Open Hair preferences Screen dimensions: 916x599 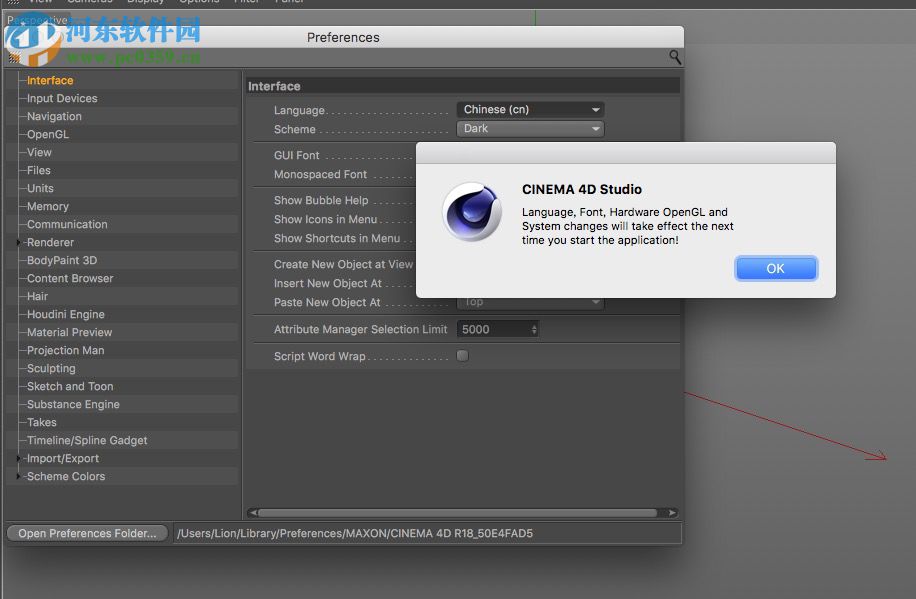tap(37, 296)
